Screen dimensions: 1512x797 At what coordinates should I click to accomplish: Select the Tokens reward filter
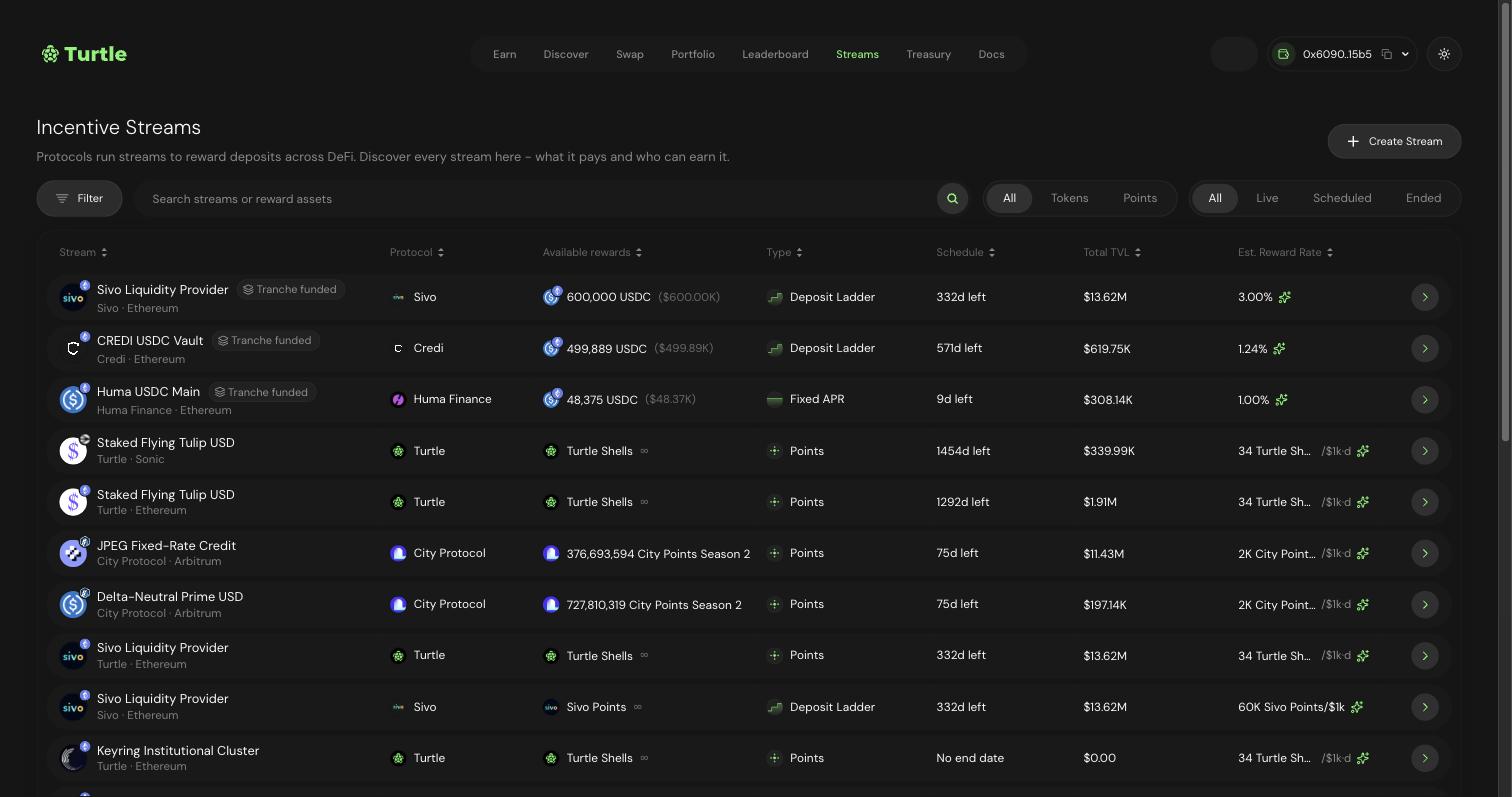[1069, 198]
